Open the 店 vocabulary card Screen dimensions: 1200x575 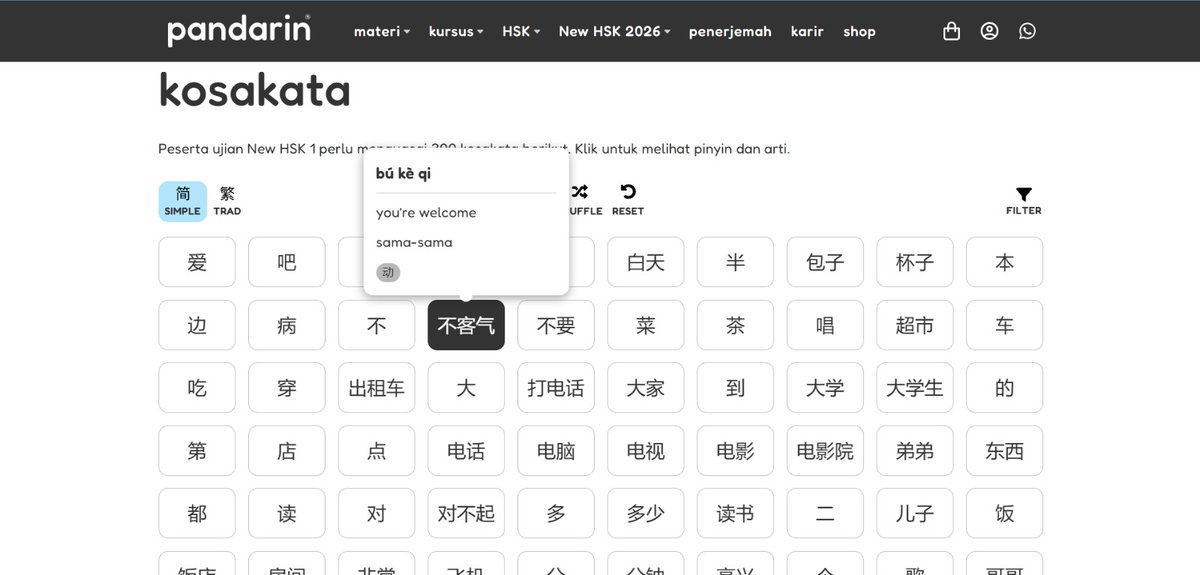point(287,451)
